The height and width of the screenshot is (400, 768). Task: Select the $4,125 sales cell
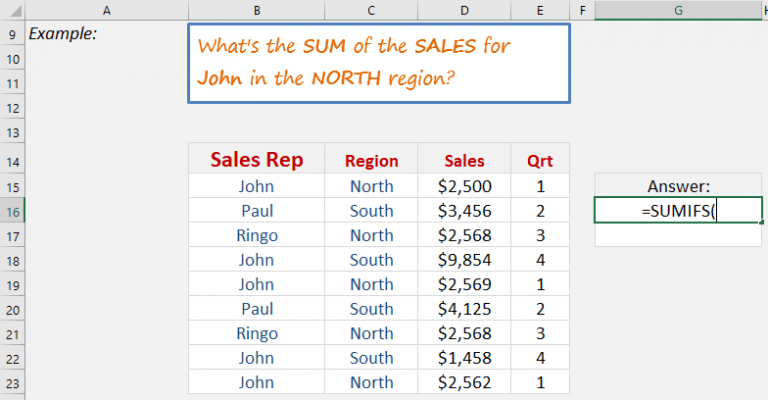click(465, 308)
